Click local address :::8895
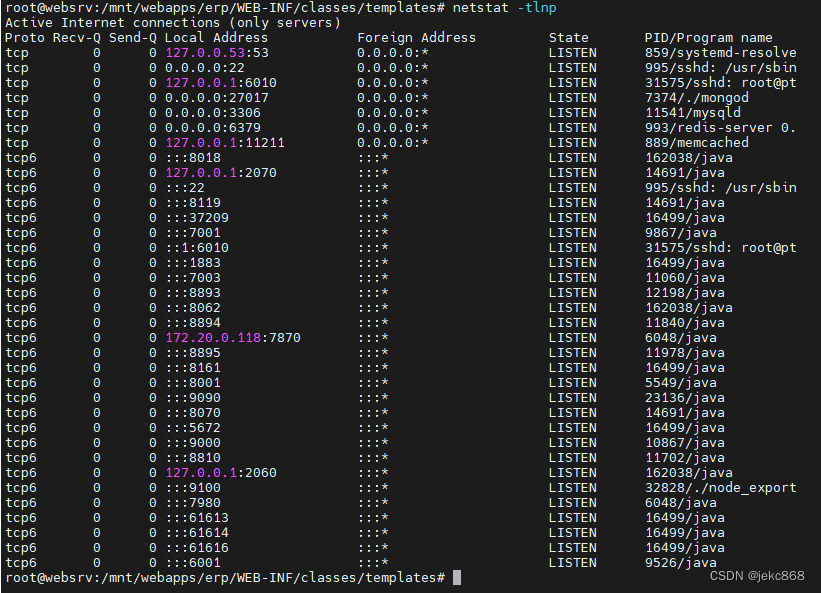 click(193, 353)
